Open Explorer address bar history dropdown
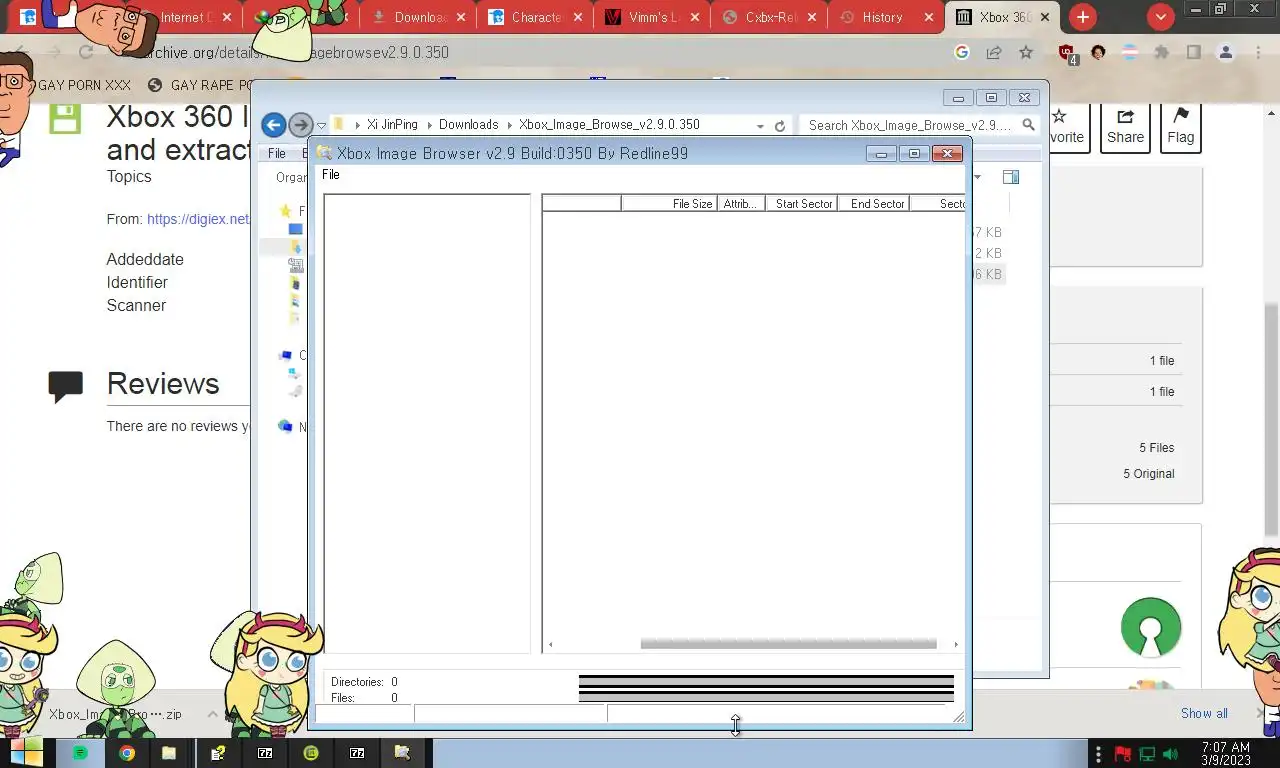This screenshot has height=768, width=1280. [x=760, y=126]
